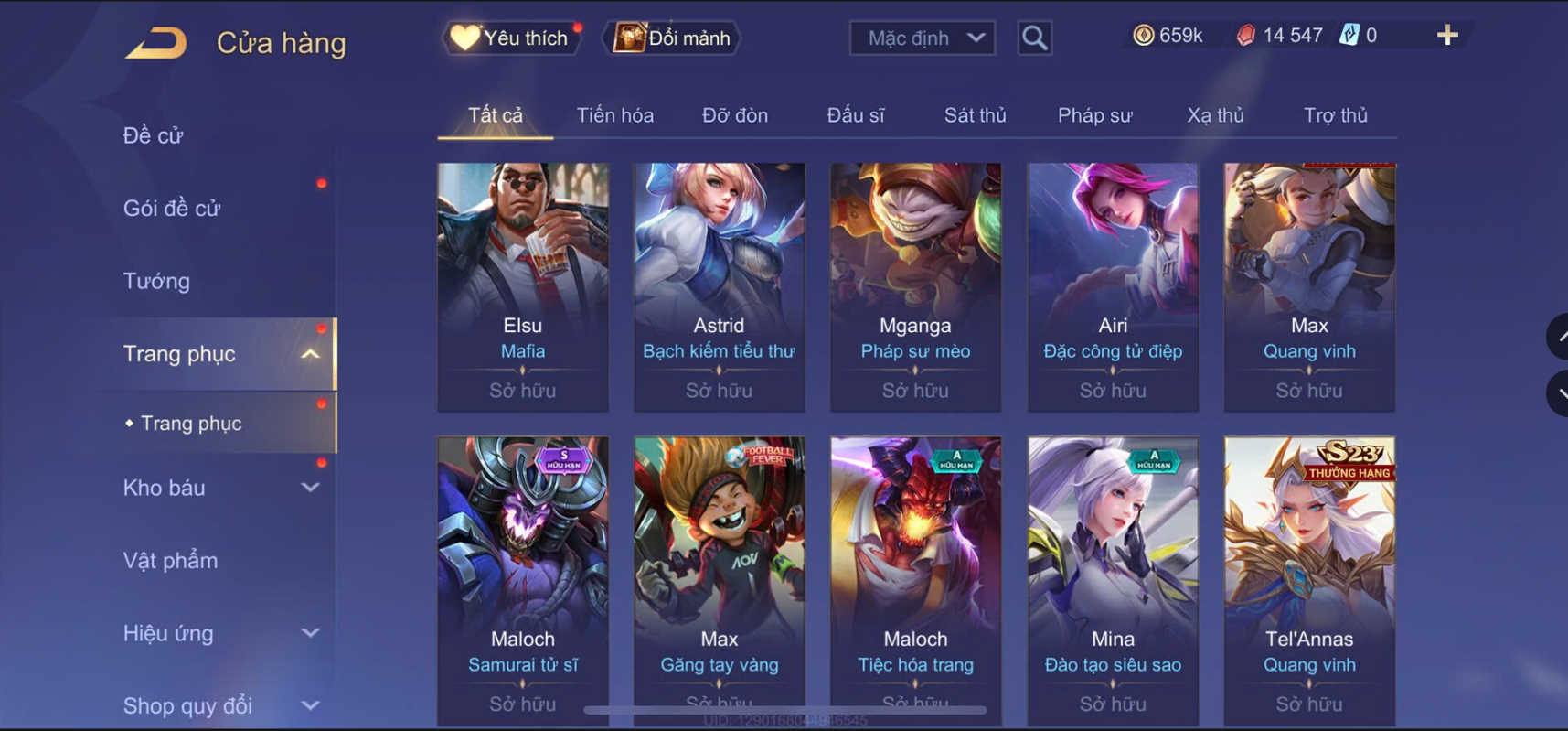The image size is (1568, 731).
Task: Select Tel'Annas Quang vinh skin card
Action: (1309, 581)
